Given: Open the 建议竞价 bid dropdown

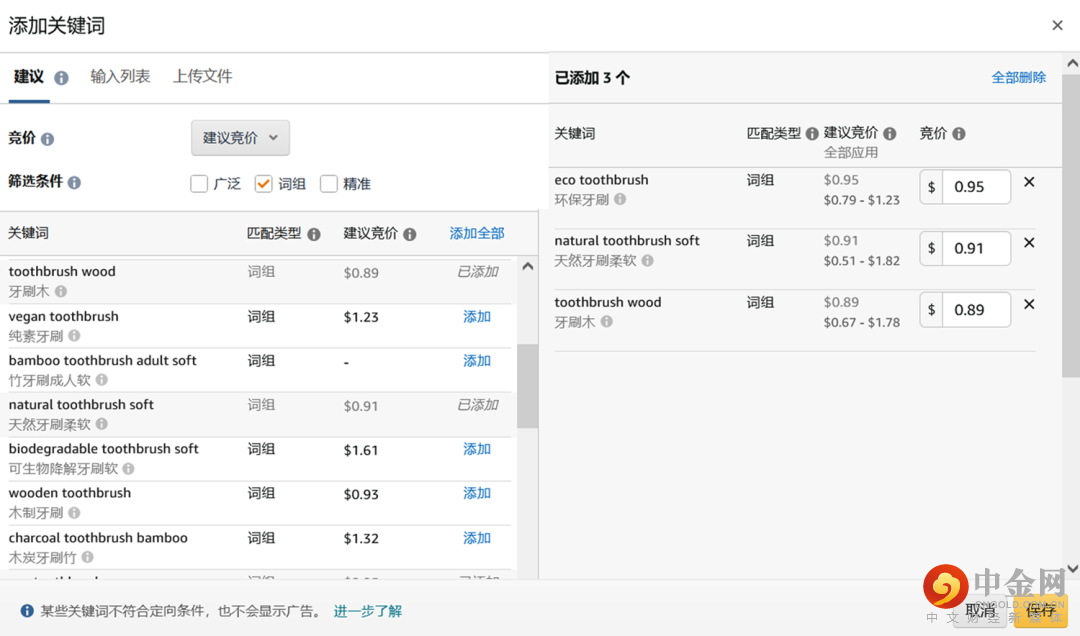Looking at the screenshot, I should (240, 138).
